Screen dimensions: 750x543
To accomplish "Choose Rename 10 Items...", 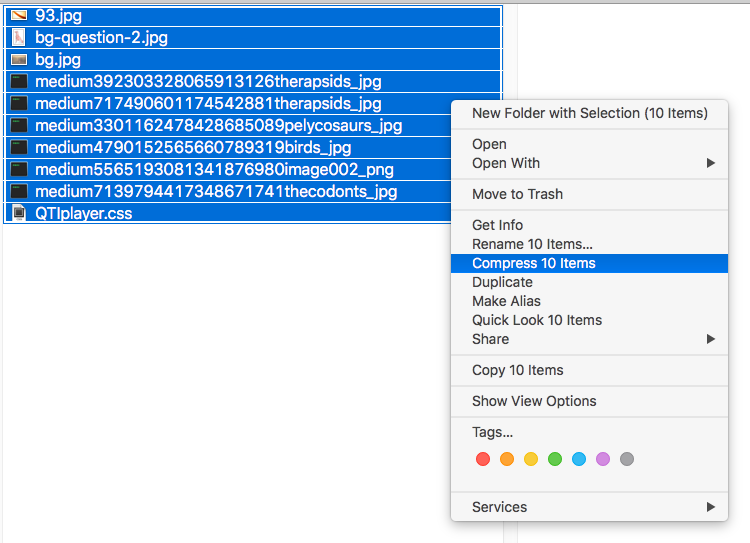I will 589,244.
